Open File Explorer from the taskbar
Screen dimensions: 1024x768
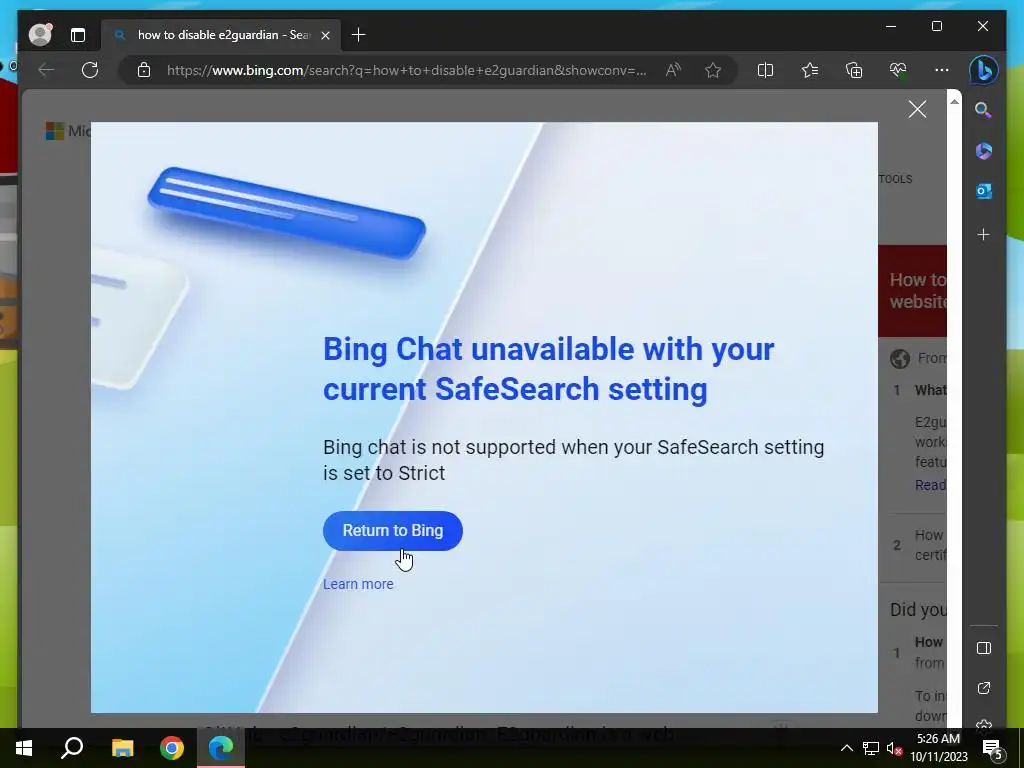click(122, 748)
